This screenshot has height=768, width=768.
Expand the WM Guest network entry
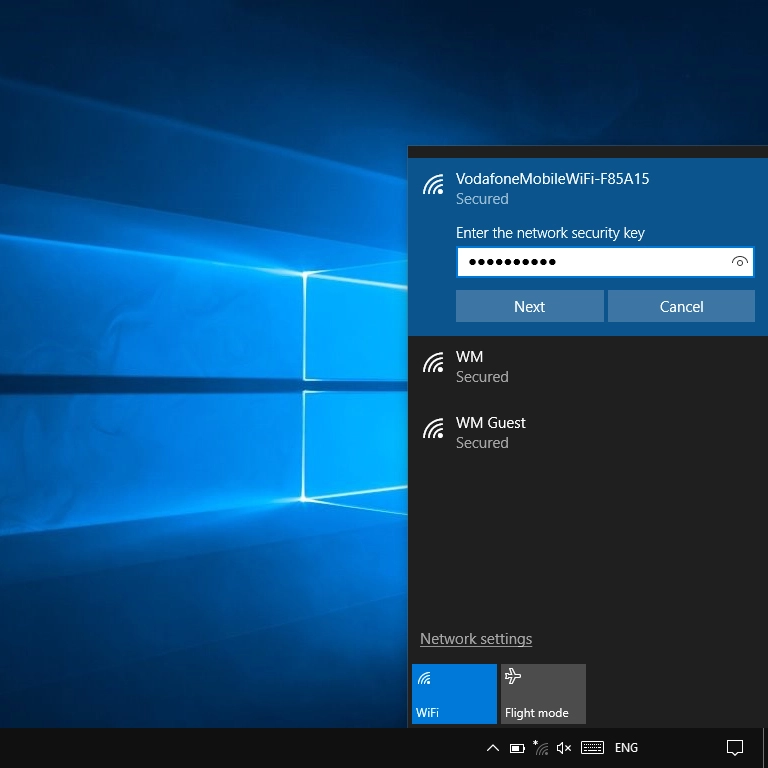(x=490, y=431)
